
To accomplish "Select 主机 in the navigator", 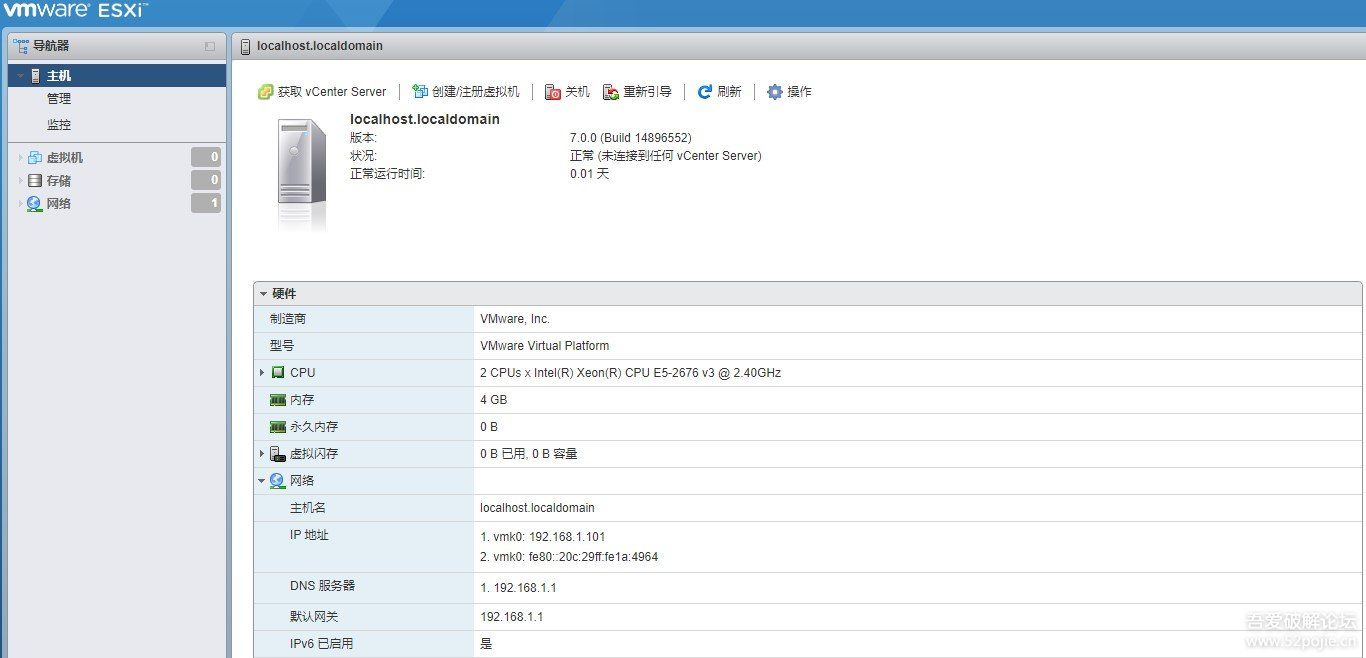I will 59,76.
